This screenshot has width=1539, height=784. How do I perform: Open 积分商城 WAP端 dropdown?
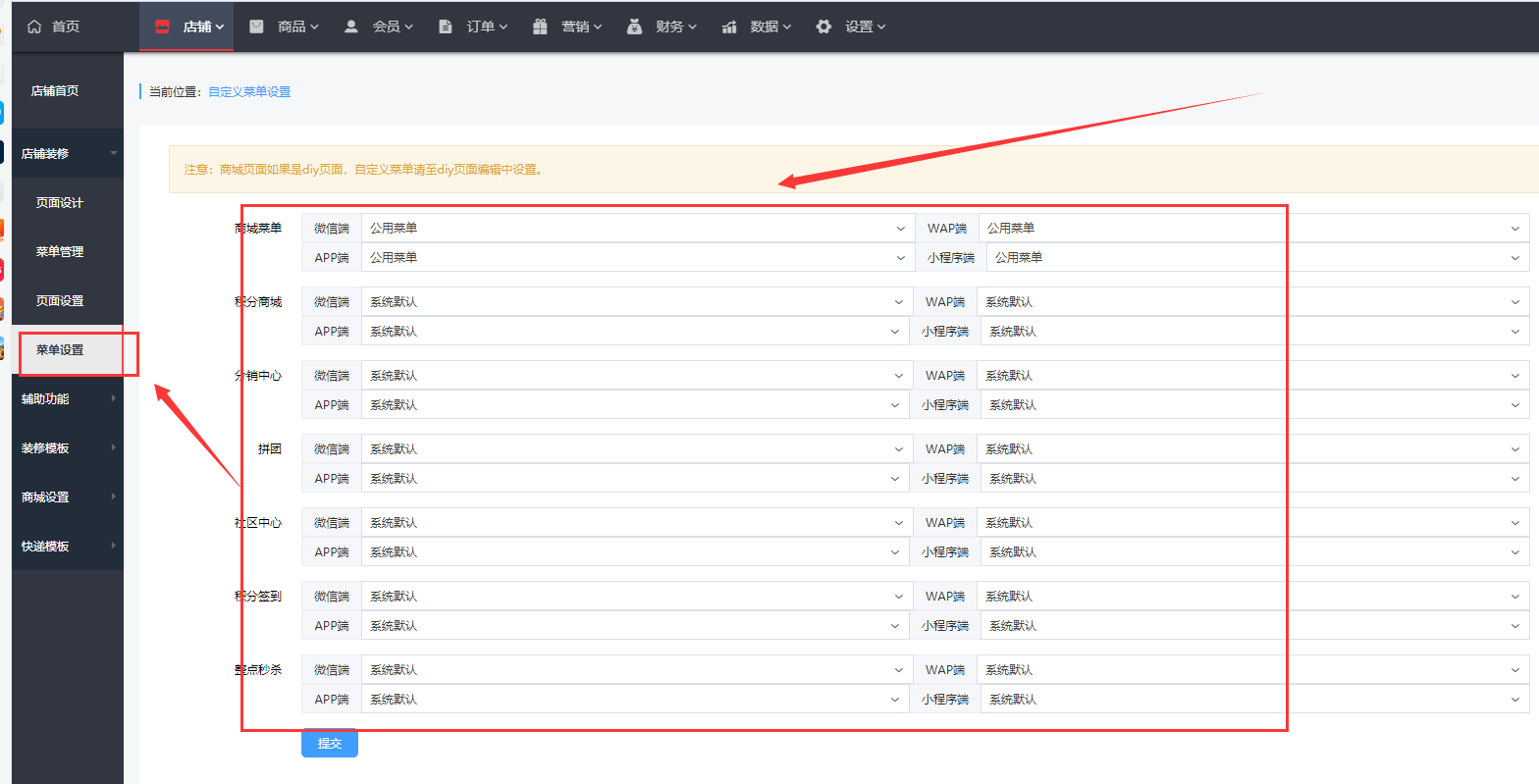1252,301
